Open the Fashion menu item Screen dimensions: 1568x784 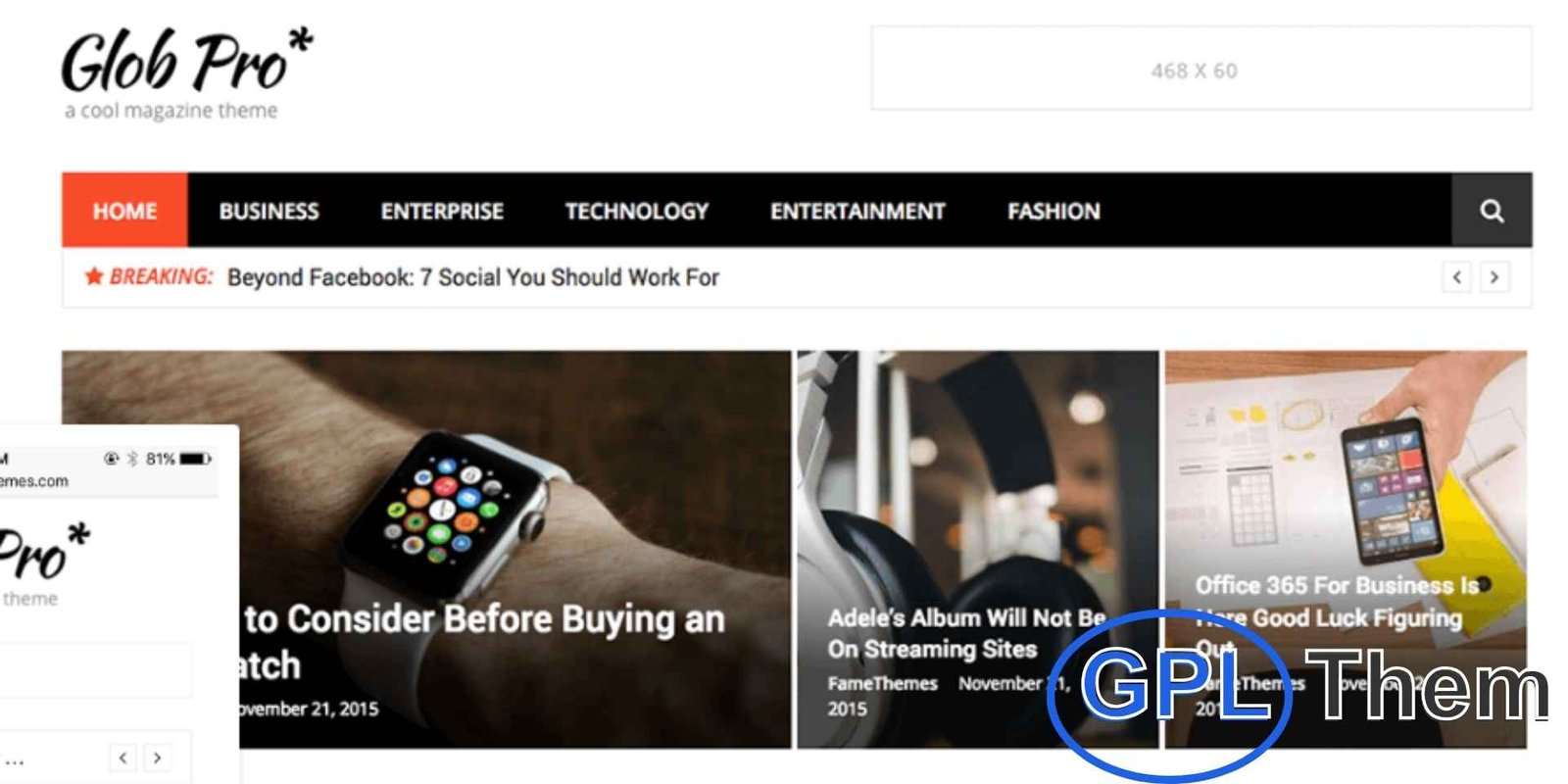pos(1053,211)
